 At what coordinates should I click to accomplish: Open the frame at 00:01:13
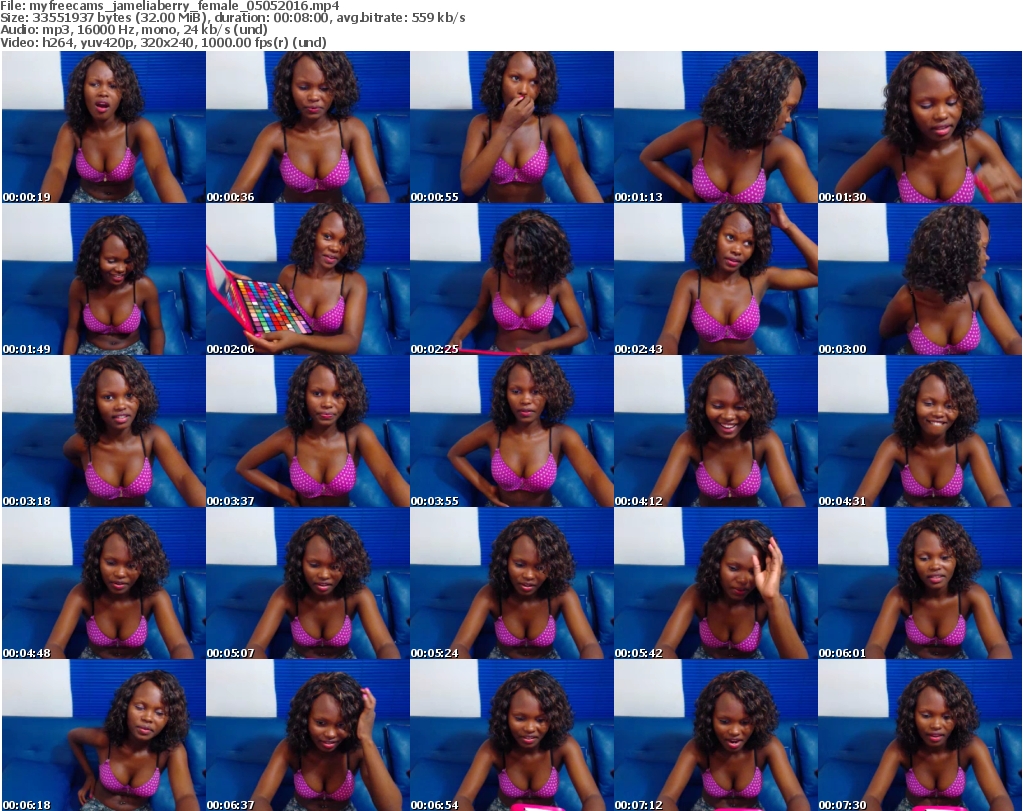(x=716, y=127)
